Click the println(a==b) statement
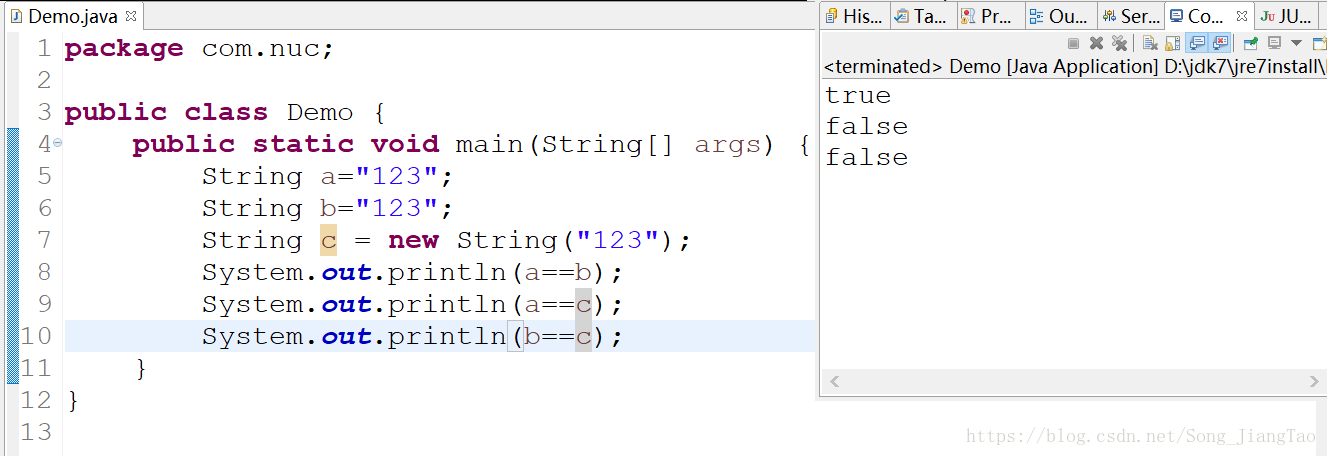Image resolution: width=1327 pixels, height=456 pixels. pyautogui.click(x=413, y=272)
